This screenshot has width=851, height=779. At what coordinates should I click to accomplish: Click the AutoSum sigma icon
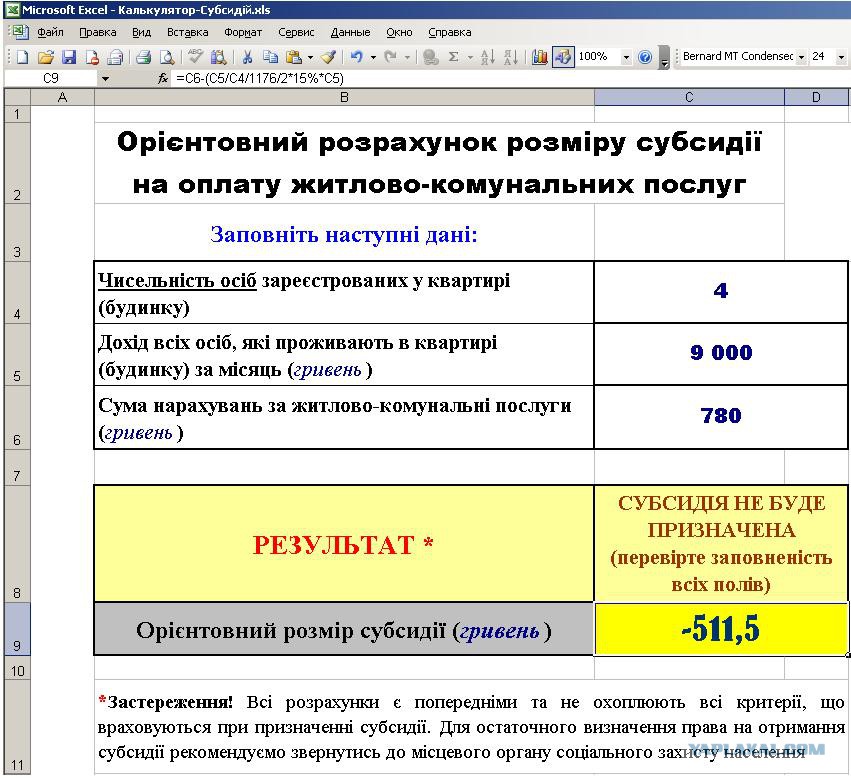click(x=454, y=57)
